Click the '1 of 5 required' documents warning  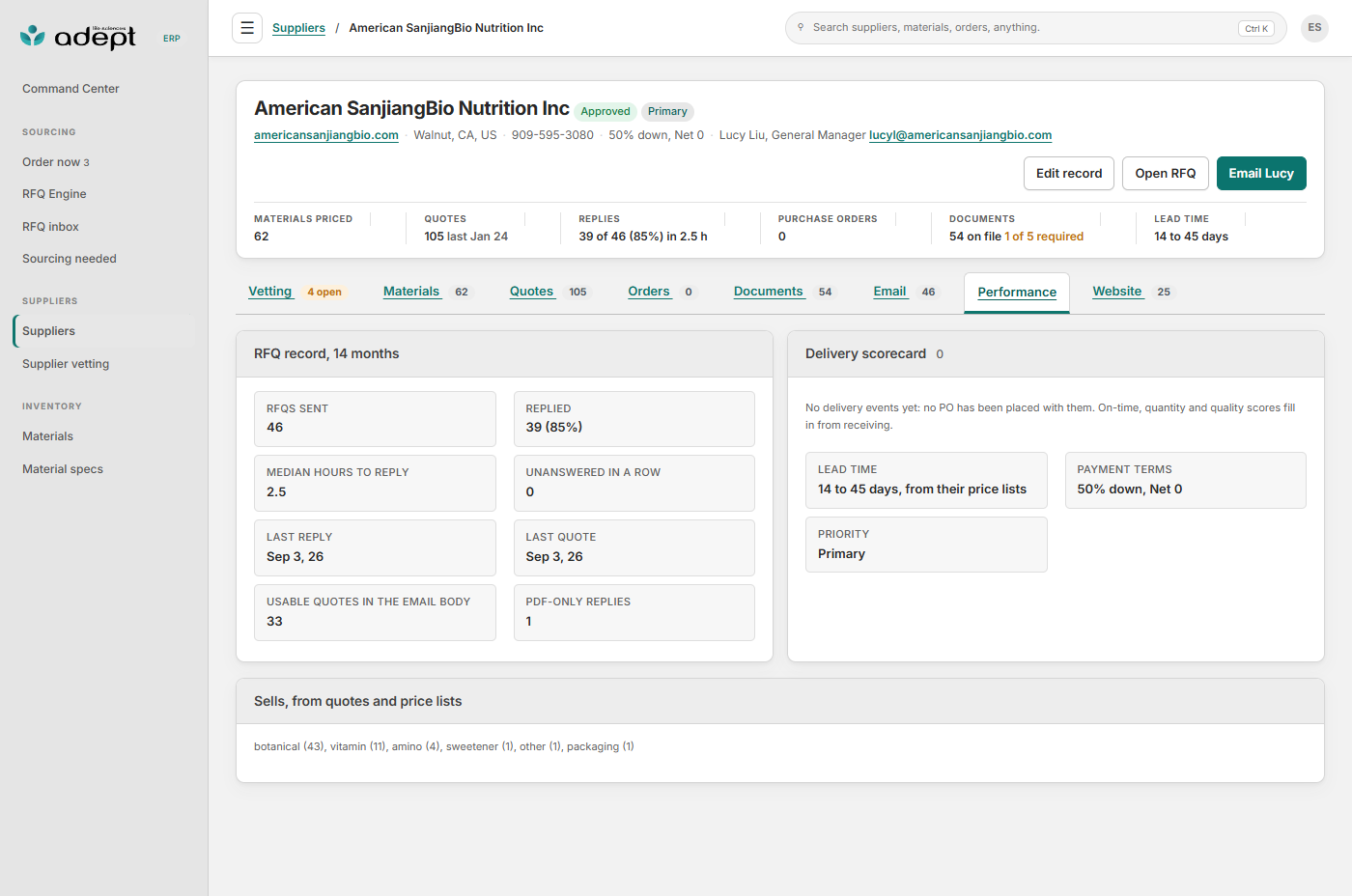1044,237
